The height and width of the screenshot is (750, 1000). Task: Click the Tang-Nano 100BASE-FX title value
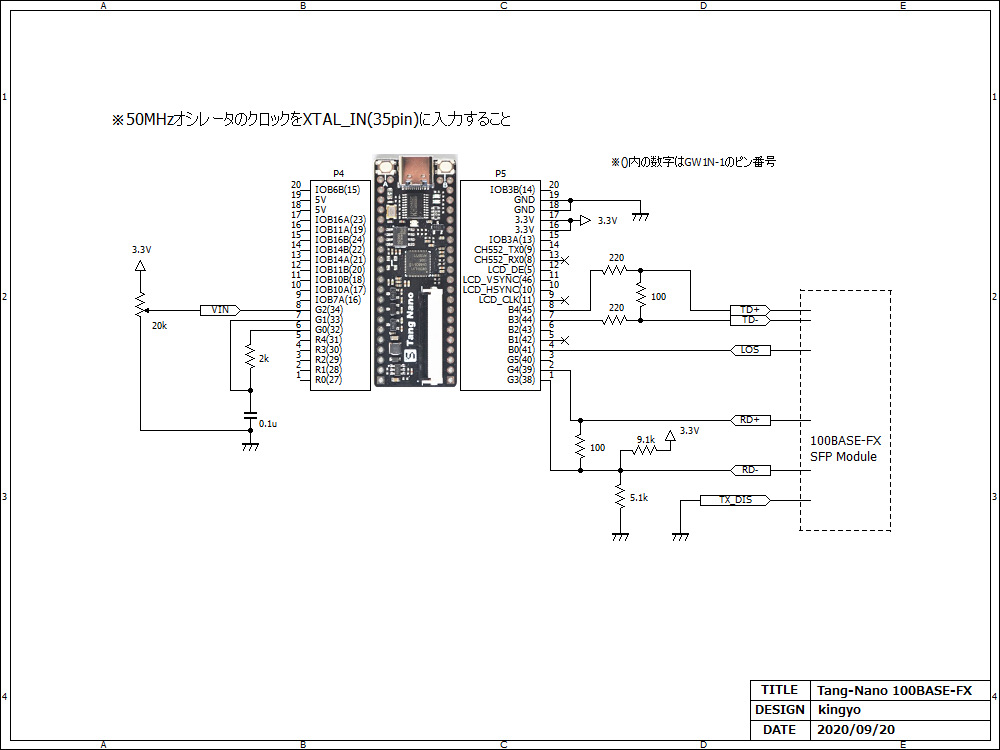click(895, 691)
